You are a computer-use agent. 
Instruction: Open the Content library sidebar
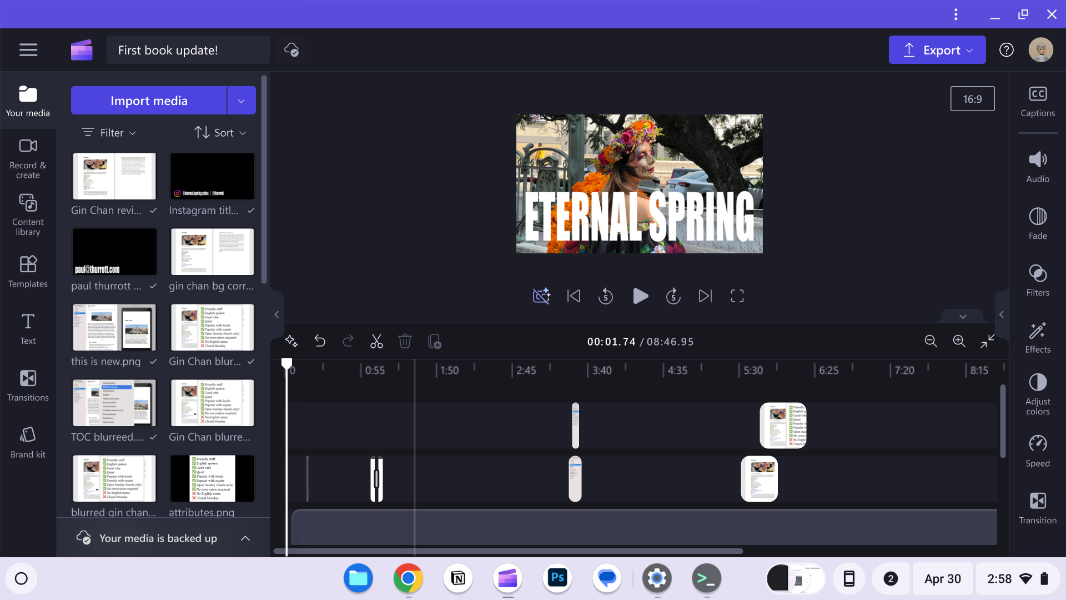[x=28, y=214]
